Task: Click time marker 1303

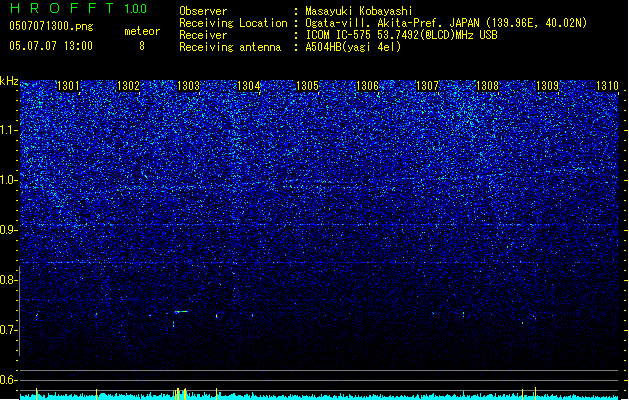Action: 188,86
